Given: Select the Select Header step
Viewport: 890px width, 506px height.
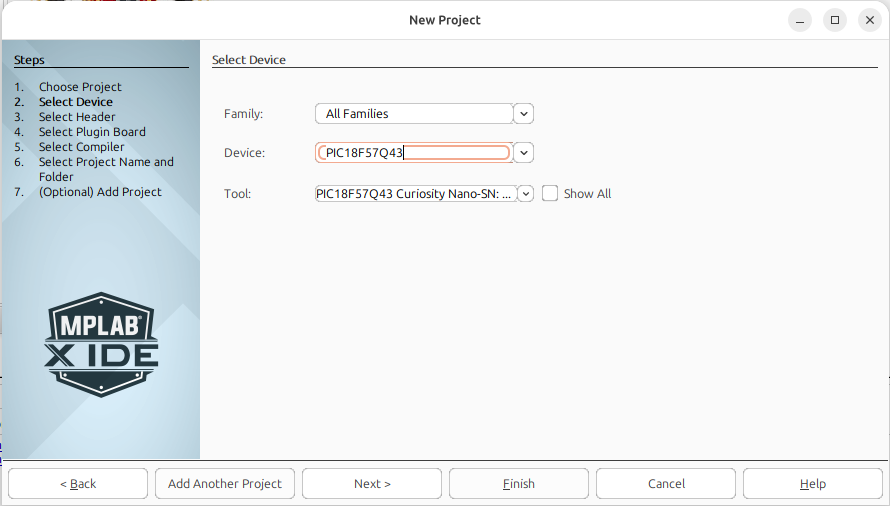Looking at the screenshot, I should (77, 117).
